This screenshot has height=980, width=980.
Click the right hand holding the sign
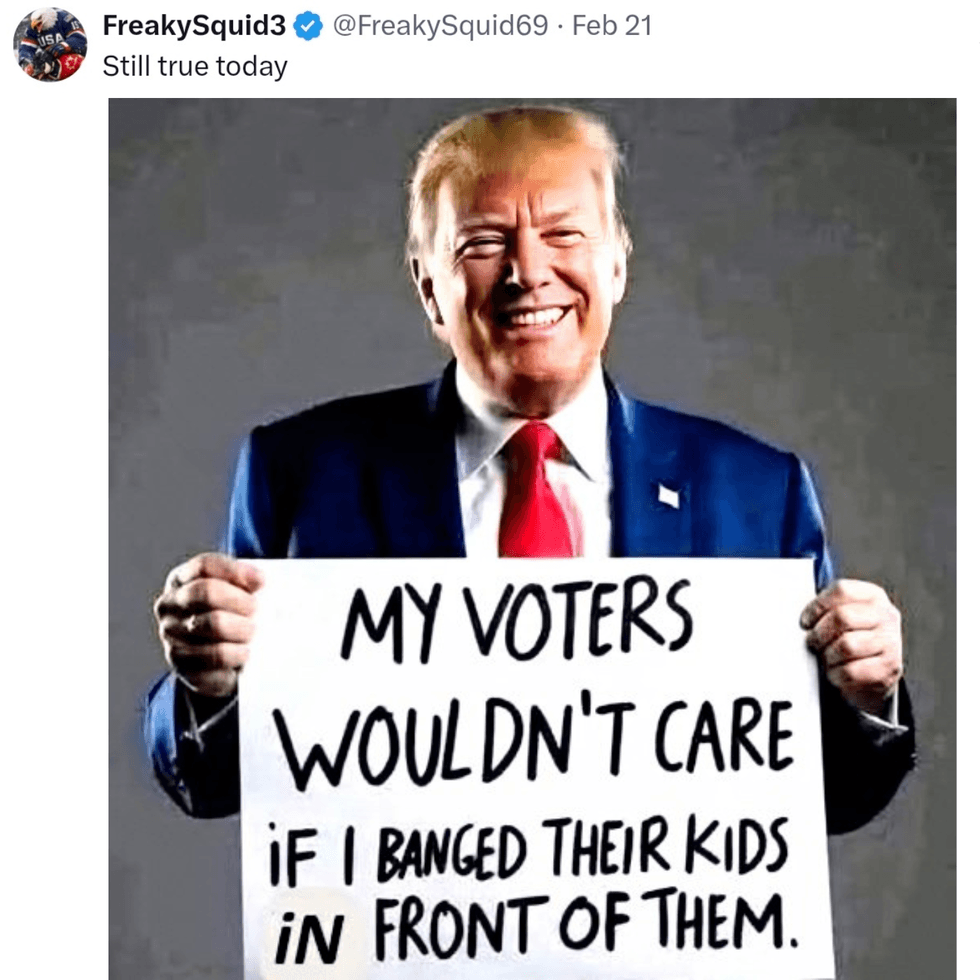click(852, 644)
